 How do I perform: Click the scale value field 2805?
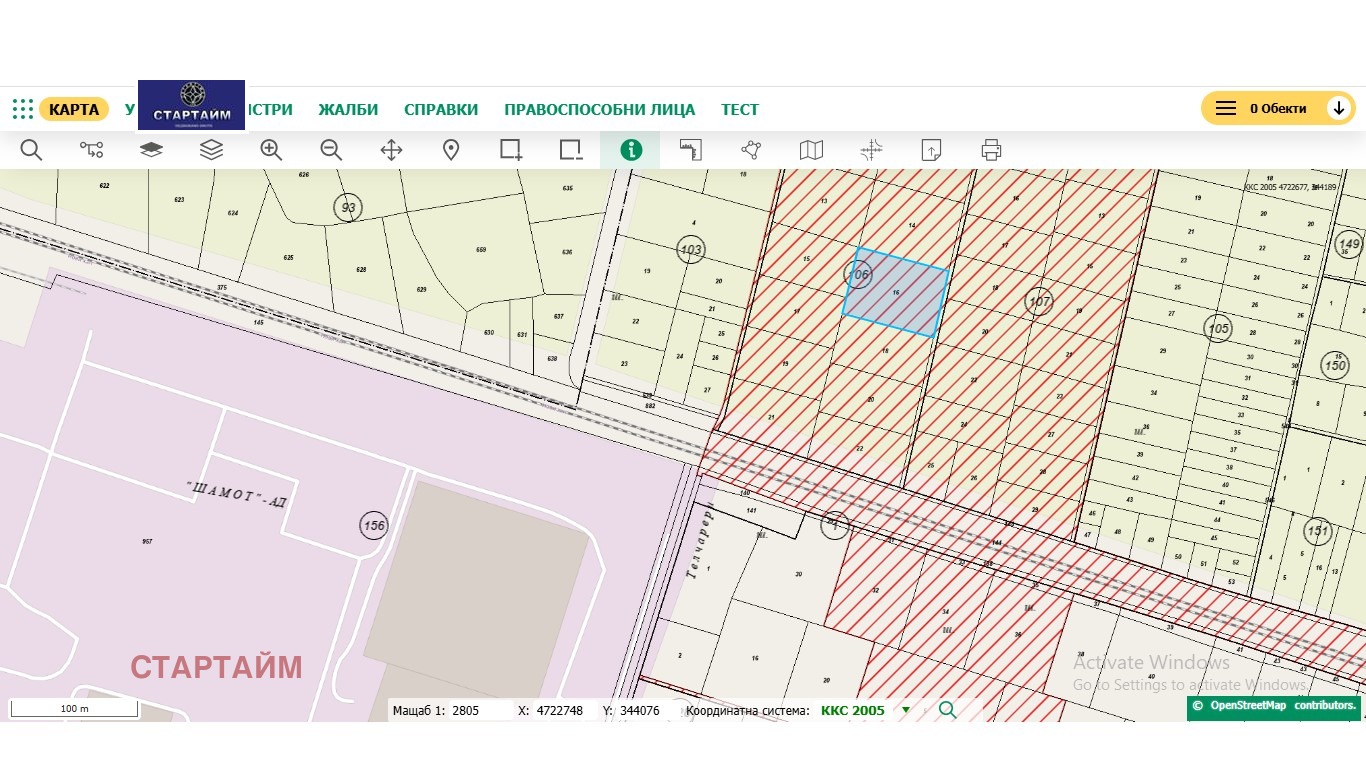point(479,711)
